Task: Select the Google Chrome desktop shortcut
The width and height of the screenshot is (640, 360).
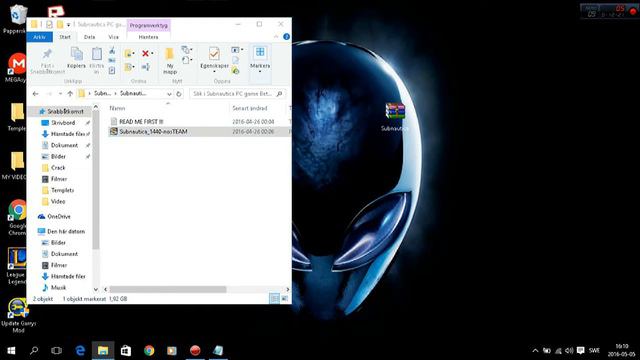Action: pos(17,217)
